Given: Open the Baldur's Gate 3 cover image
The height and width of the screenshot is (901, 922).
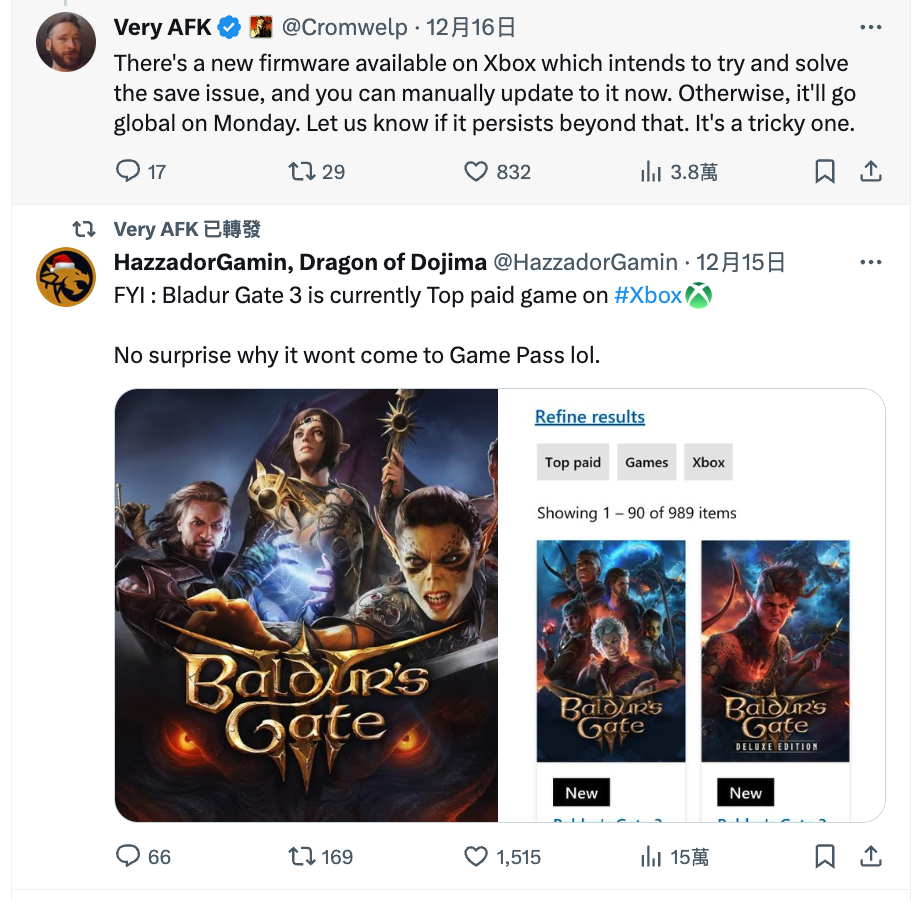Looking at the screenshot, I should coord(306,605).
